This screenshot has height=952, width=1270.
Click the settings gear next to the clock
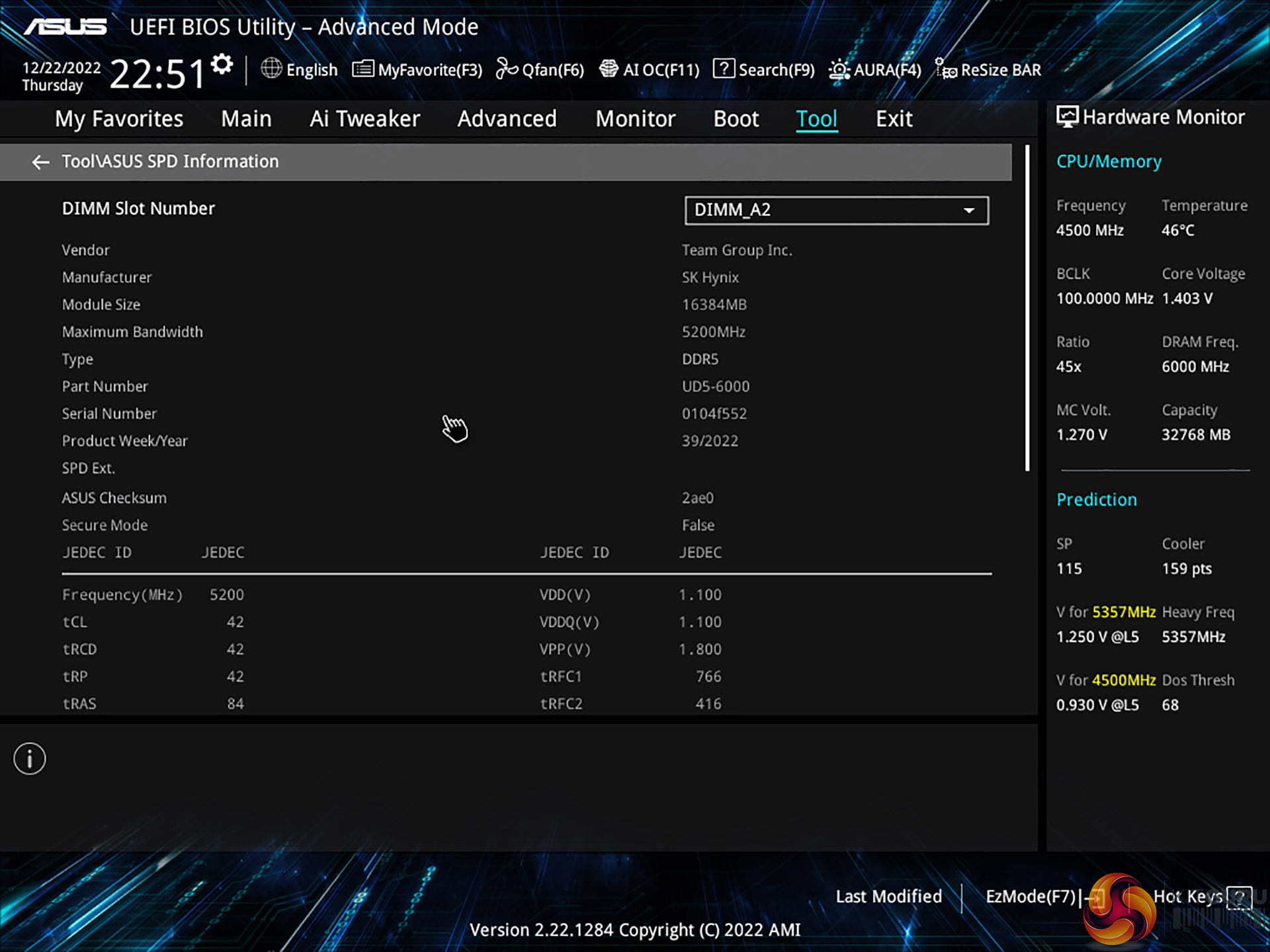222,65
